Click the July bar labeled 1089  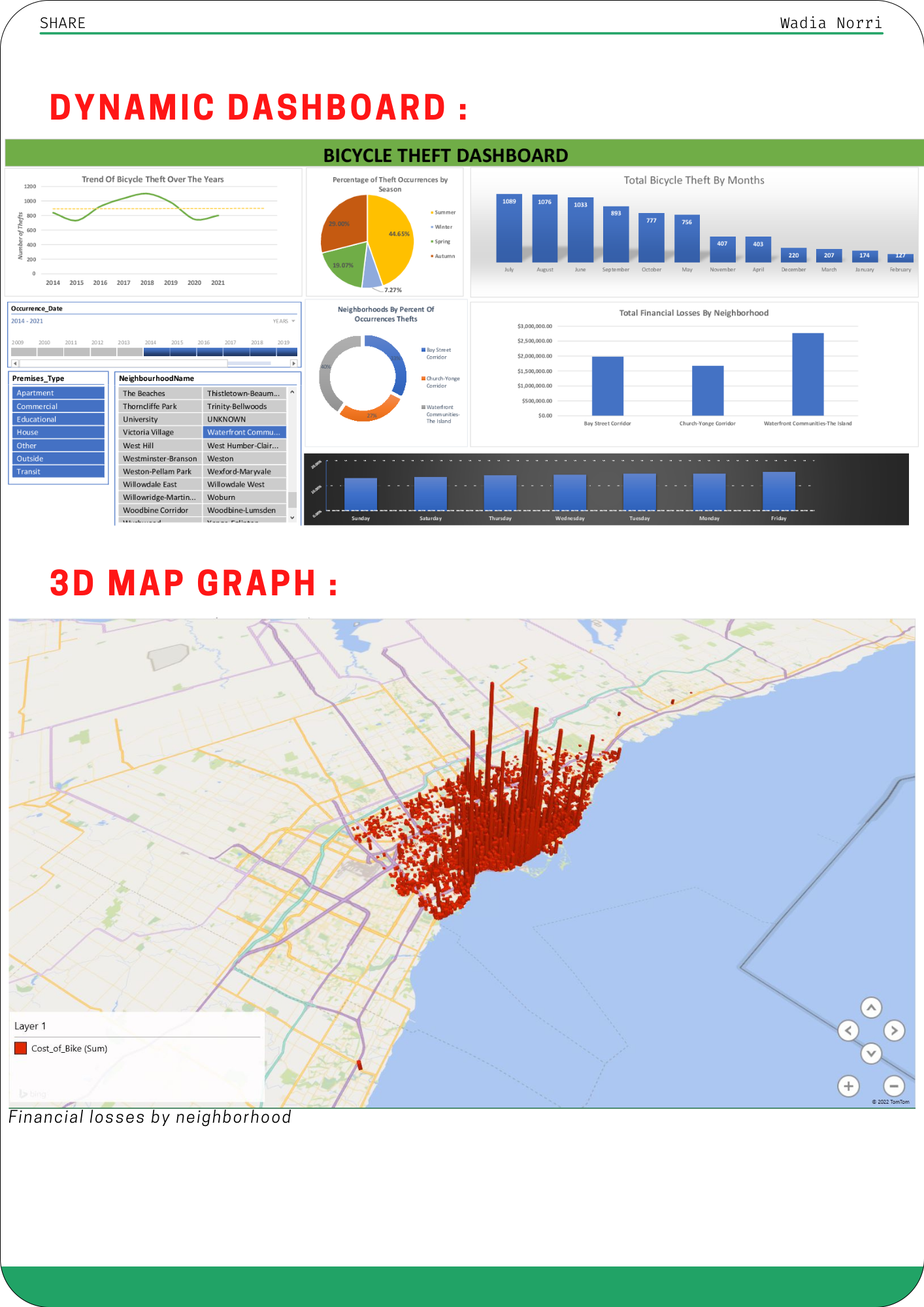[509, 228]
